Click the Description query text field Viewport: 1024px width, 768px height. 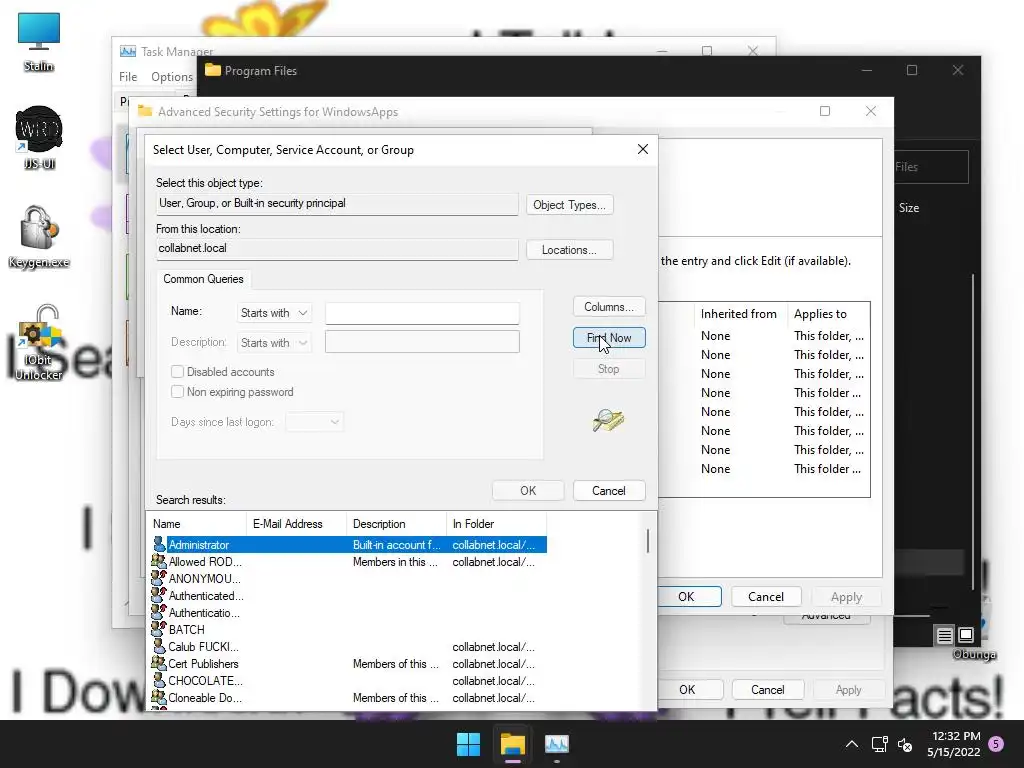click(x=423, y=342)
